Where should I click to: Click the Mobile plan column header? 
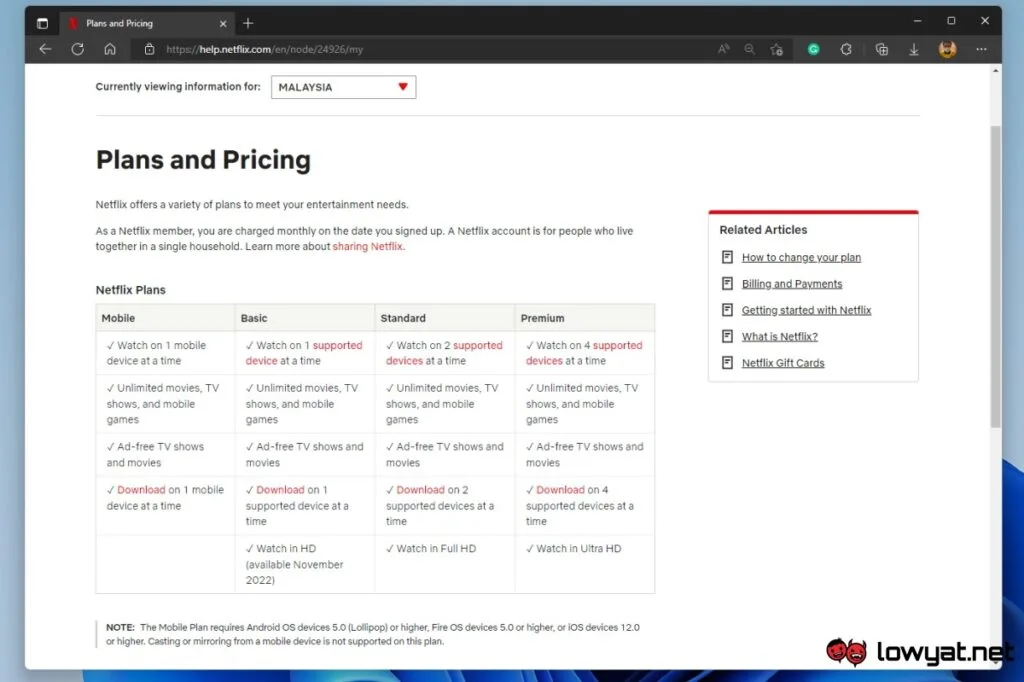coord(165,318)
